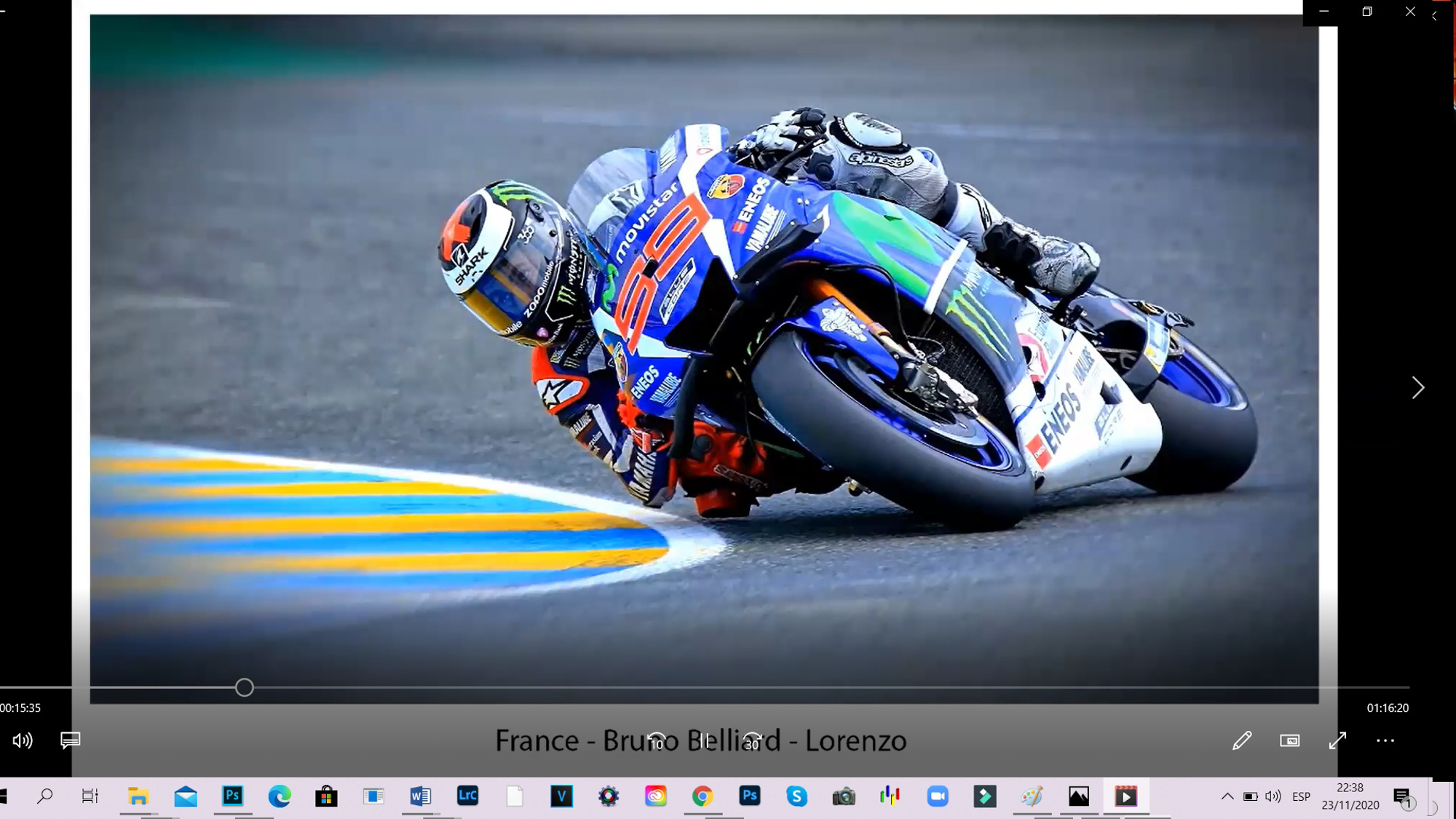Viewport: 1456px width, 819px height.
Task: Switch to Movies & TV taskbar icon
Action: (x=1125, y=796)
